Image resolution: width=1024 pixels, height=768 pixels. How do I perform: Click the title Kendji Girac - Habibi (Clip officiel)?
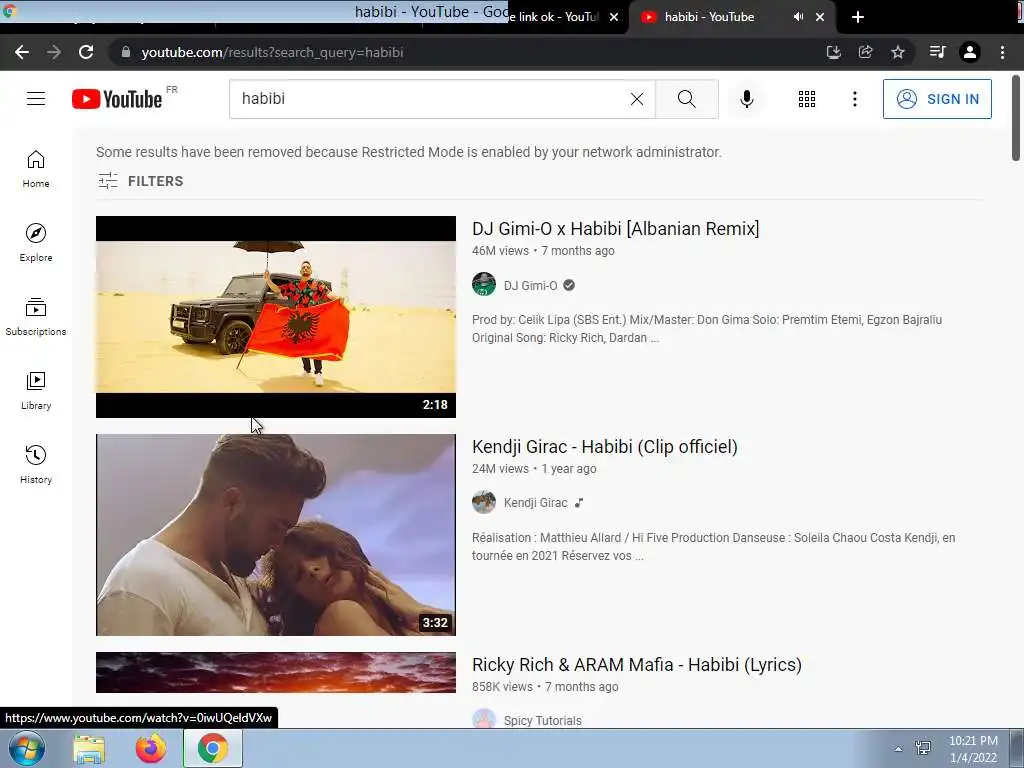(605, 447)
